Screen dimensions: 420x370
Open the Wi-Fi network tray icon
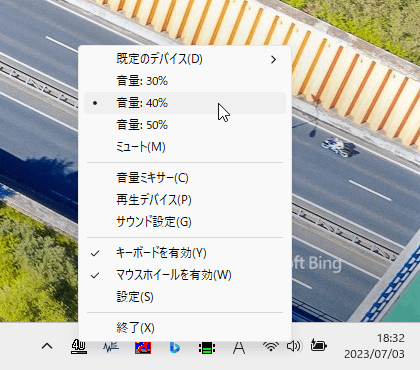coord(271,347)
